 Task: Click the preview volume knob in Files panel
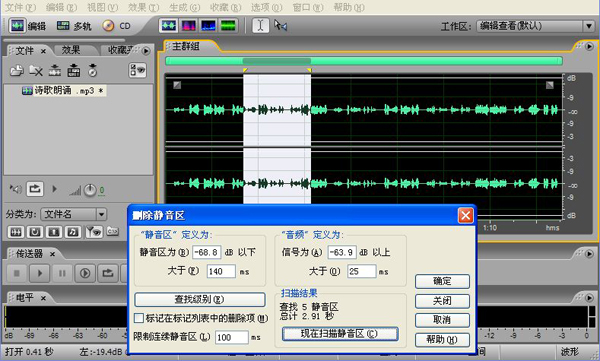(90, 190)
